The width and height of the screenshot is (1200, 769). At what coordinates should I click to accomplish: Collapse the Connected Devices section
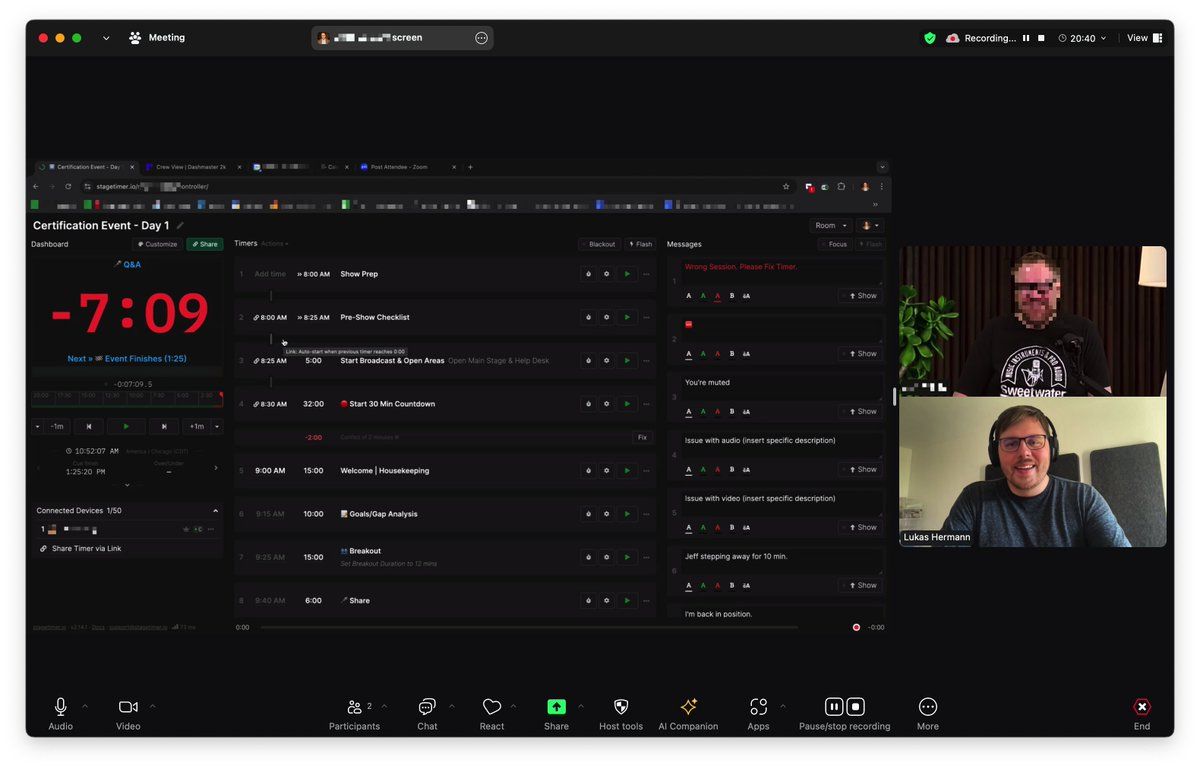[215, 511]
